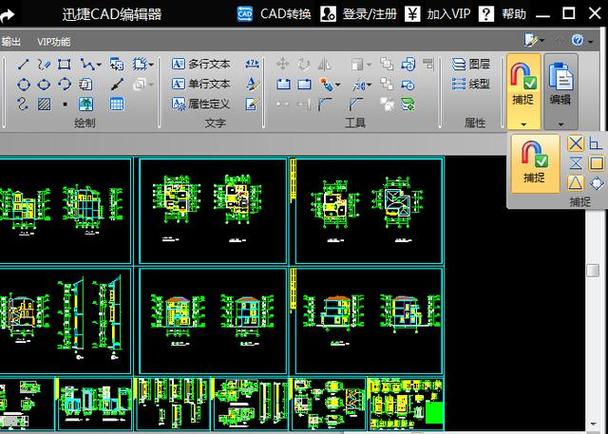This screenshot has height=434, width=608.
Task: Switch to the VIP功能 tab
Action: click(x=53, y=42)
